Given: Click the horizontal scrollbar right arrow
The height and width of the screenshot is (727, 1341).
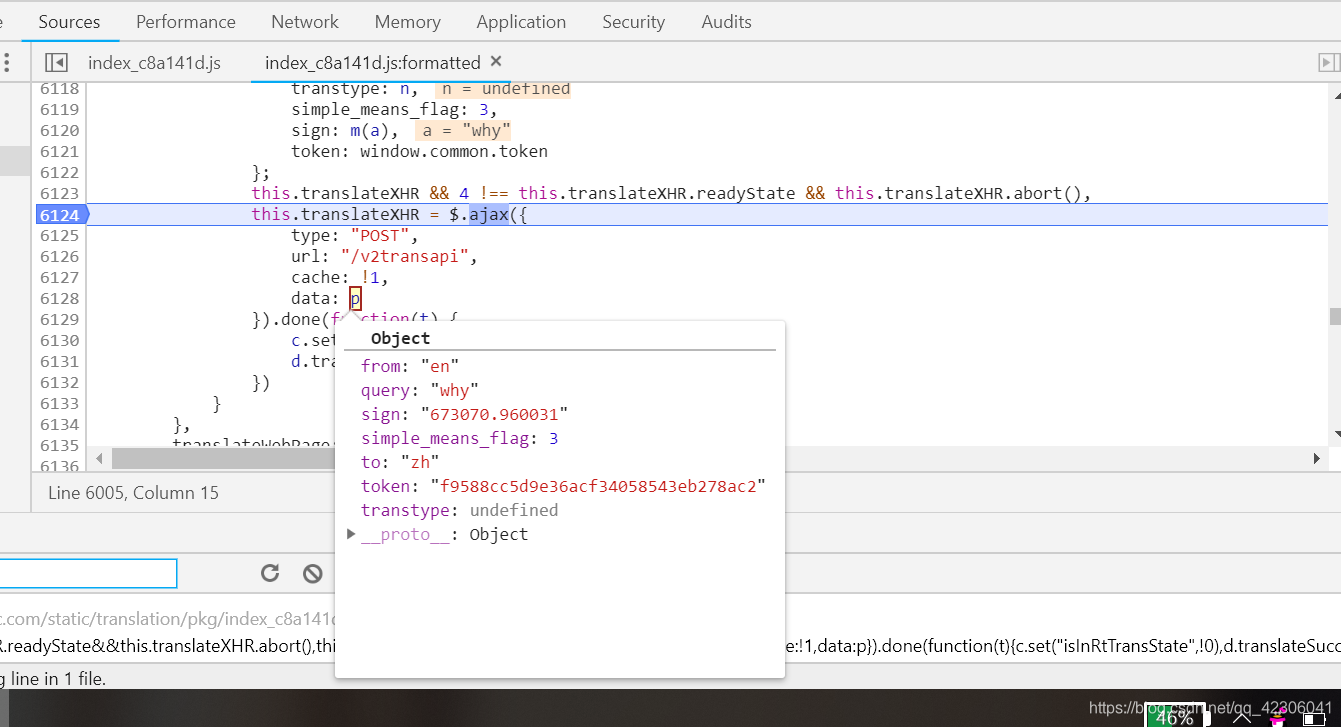Looking at the screenshot, I should click(x=1317, y=458).
